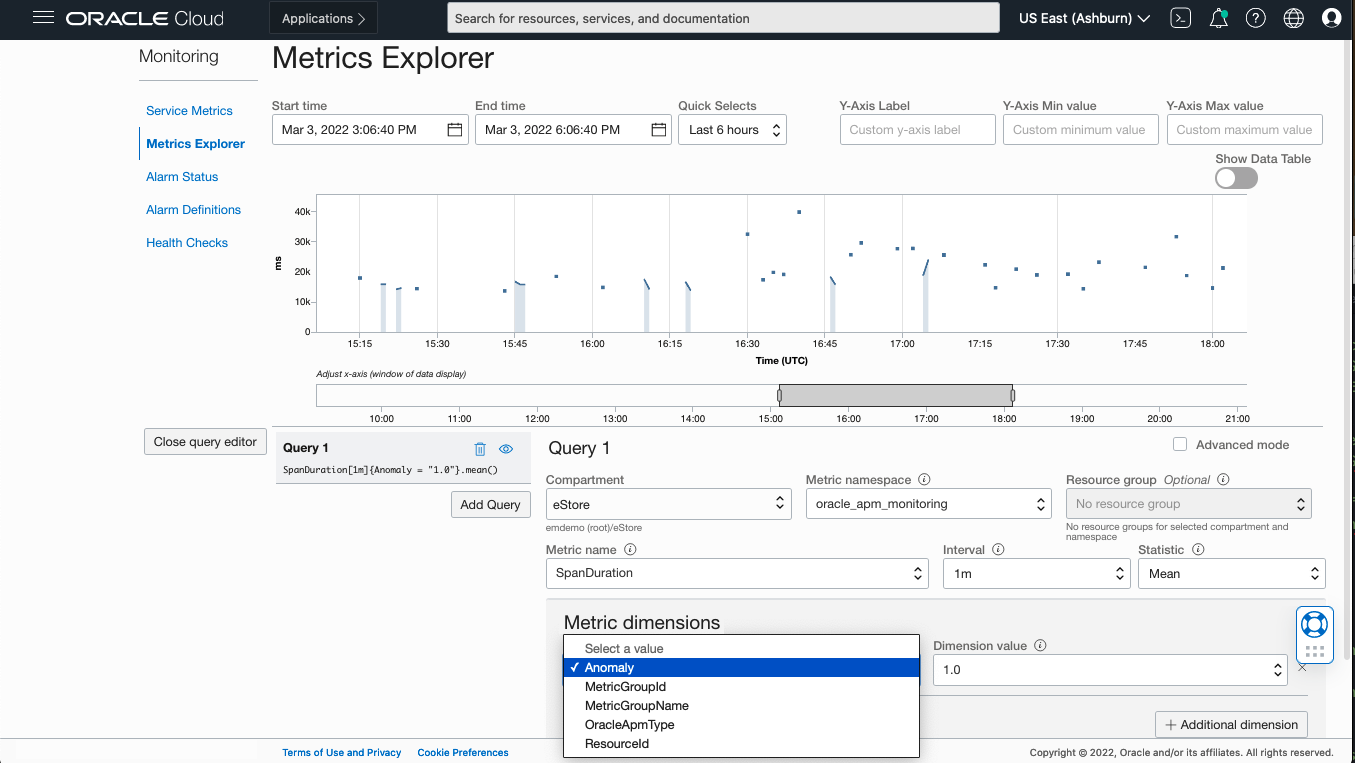
Task: Open the language globe icon
Action: [x=1294, y=17]
